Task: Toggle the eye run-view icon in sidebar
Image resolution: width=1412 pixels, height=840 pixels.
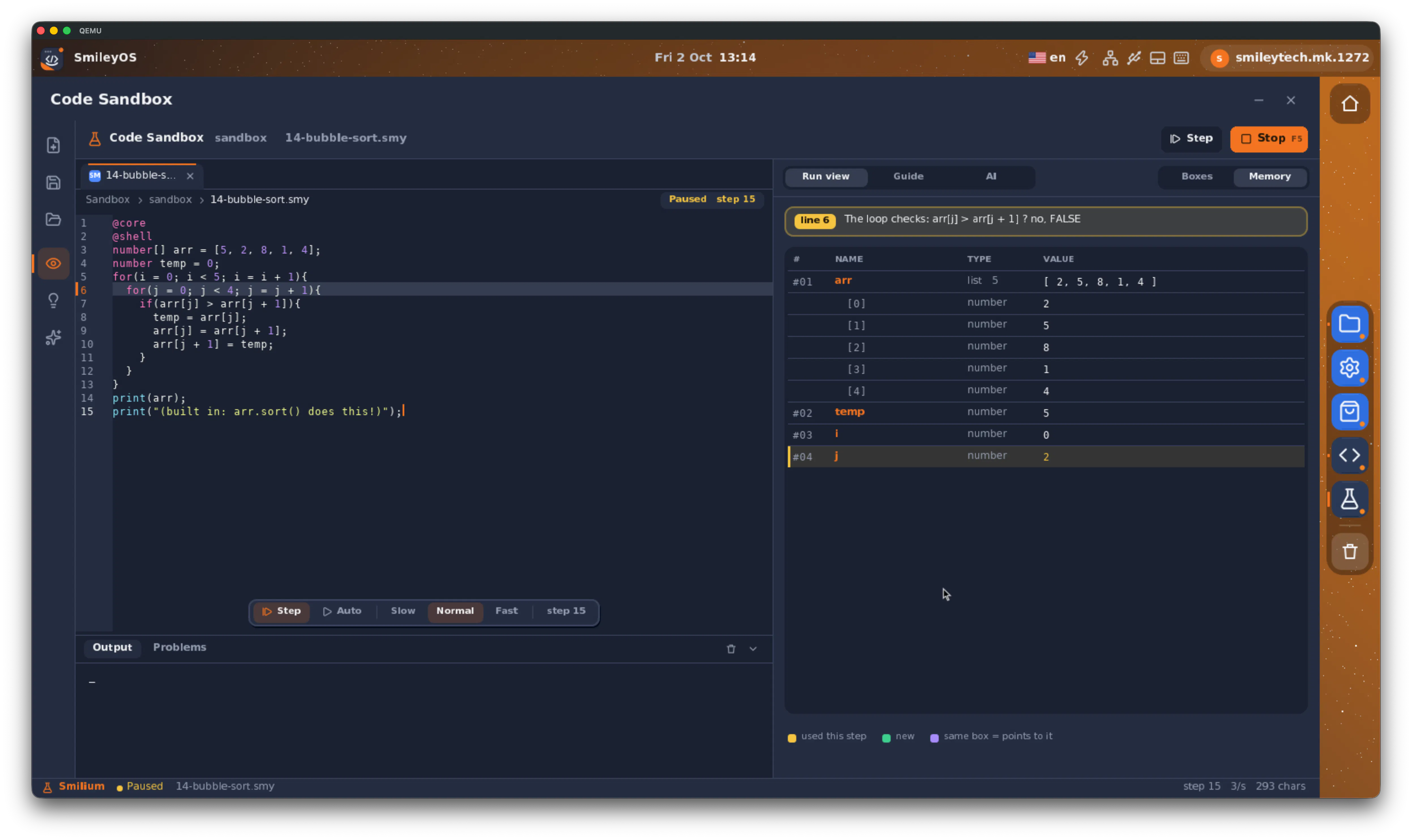Action: click(53, 263)
